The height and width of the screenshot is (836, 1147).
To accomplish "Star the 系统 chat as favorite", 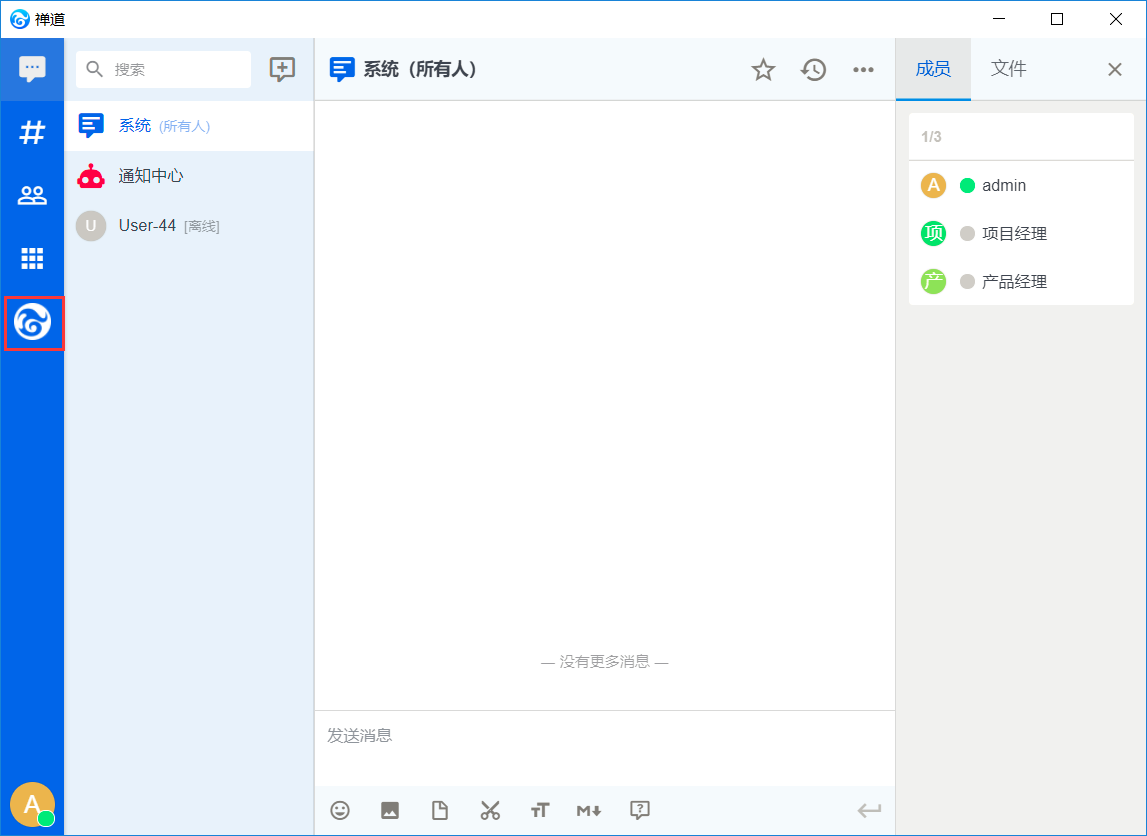I will tap(763, 70).
